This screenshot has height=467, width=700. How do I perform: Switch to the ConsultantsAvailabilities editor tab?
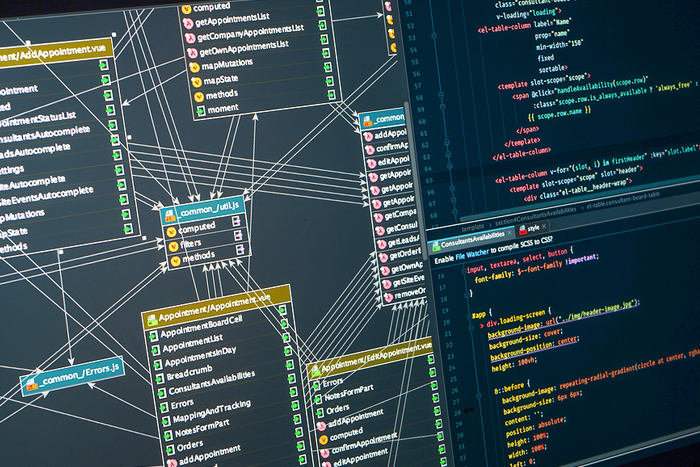[x=475, y=241]
